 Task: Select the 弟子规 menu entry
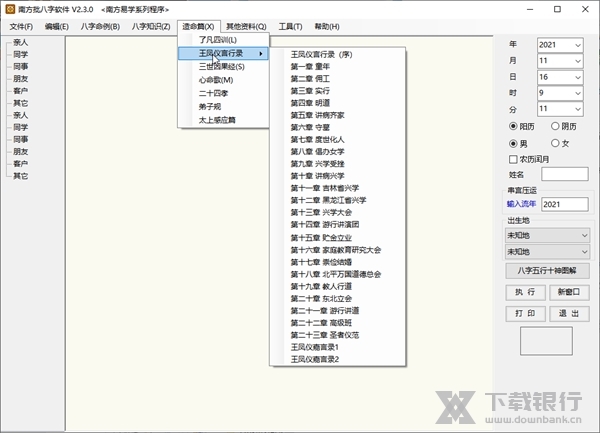[223, 107]
